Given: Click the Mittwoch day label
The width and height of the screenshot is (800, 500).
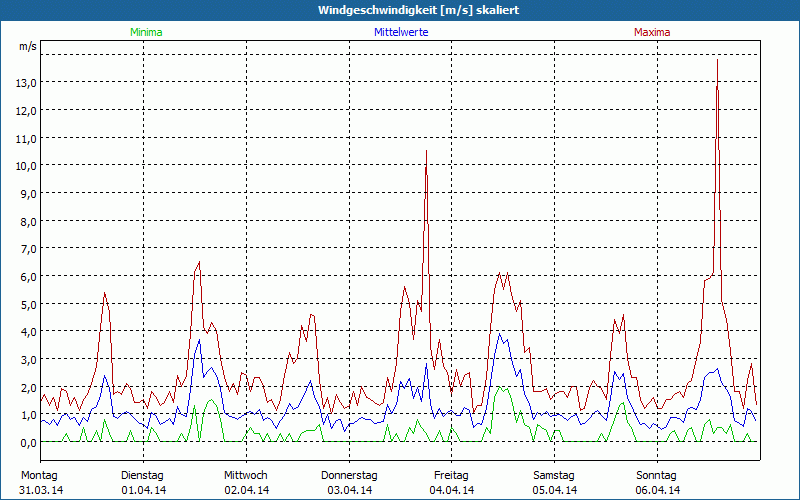Looking at the screenshot, I should click(245, 475).
